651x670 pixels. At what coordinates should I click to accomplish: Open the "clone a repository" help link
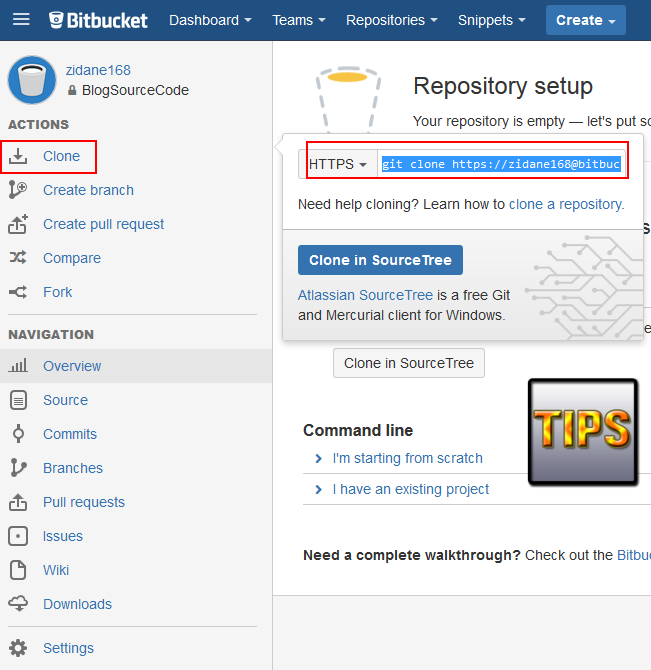pos(566,204)
